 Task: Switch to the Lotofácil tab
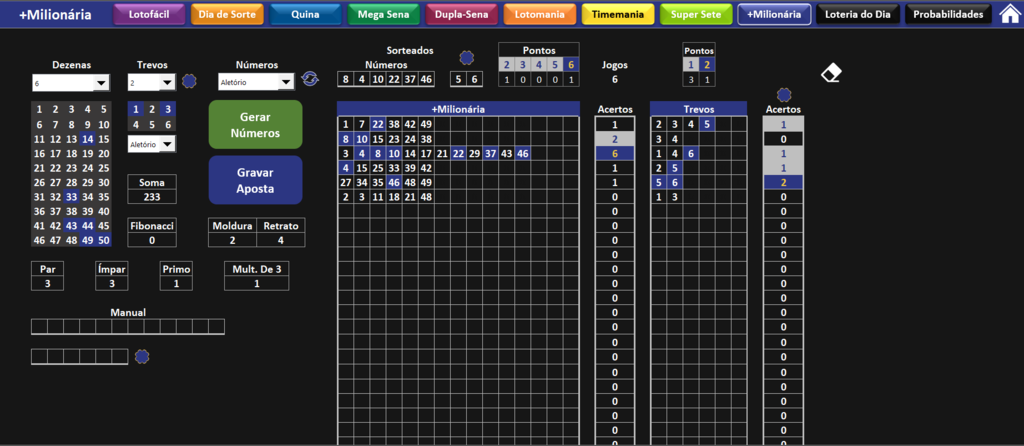[150, 14]
